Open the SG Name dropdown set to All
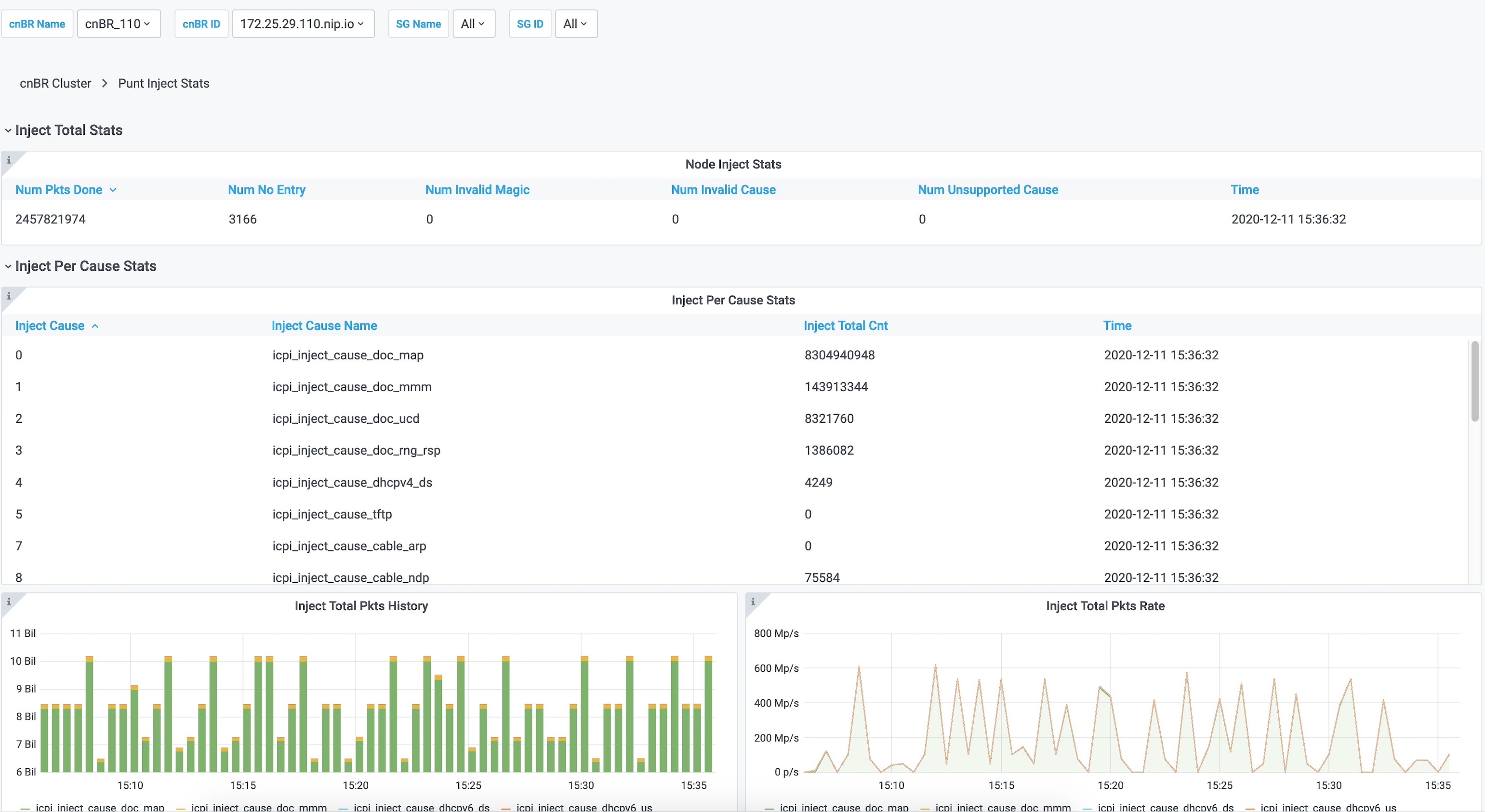Screen dimensions: 1485x812 [x=474, y=24]
